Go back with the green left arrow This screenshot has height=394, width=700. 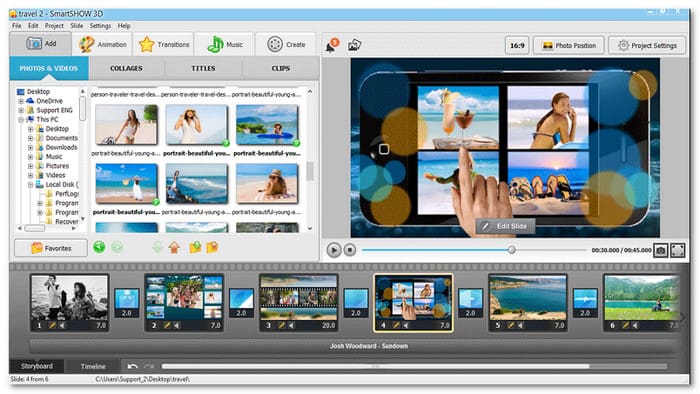point(100,247)
